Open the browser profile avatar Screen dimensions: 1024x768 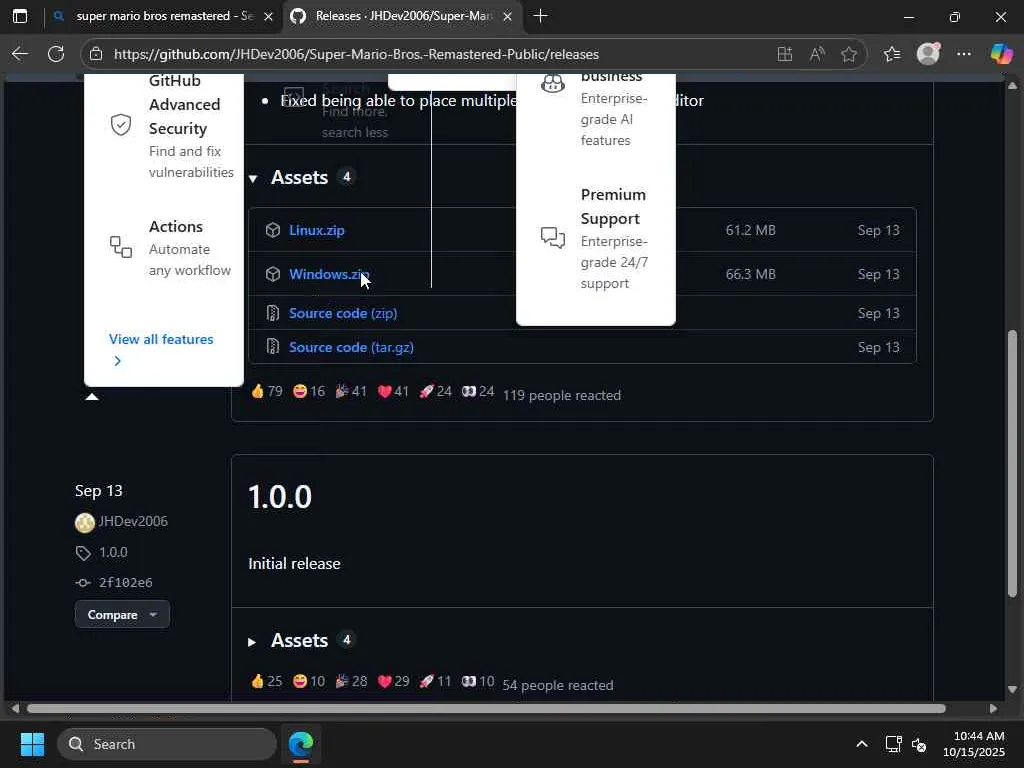coord(928,54)
